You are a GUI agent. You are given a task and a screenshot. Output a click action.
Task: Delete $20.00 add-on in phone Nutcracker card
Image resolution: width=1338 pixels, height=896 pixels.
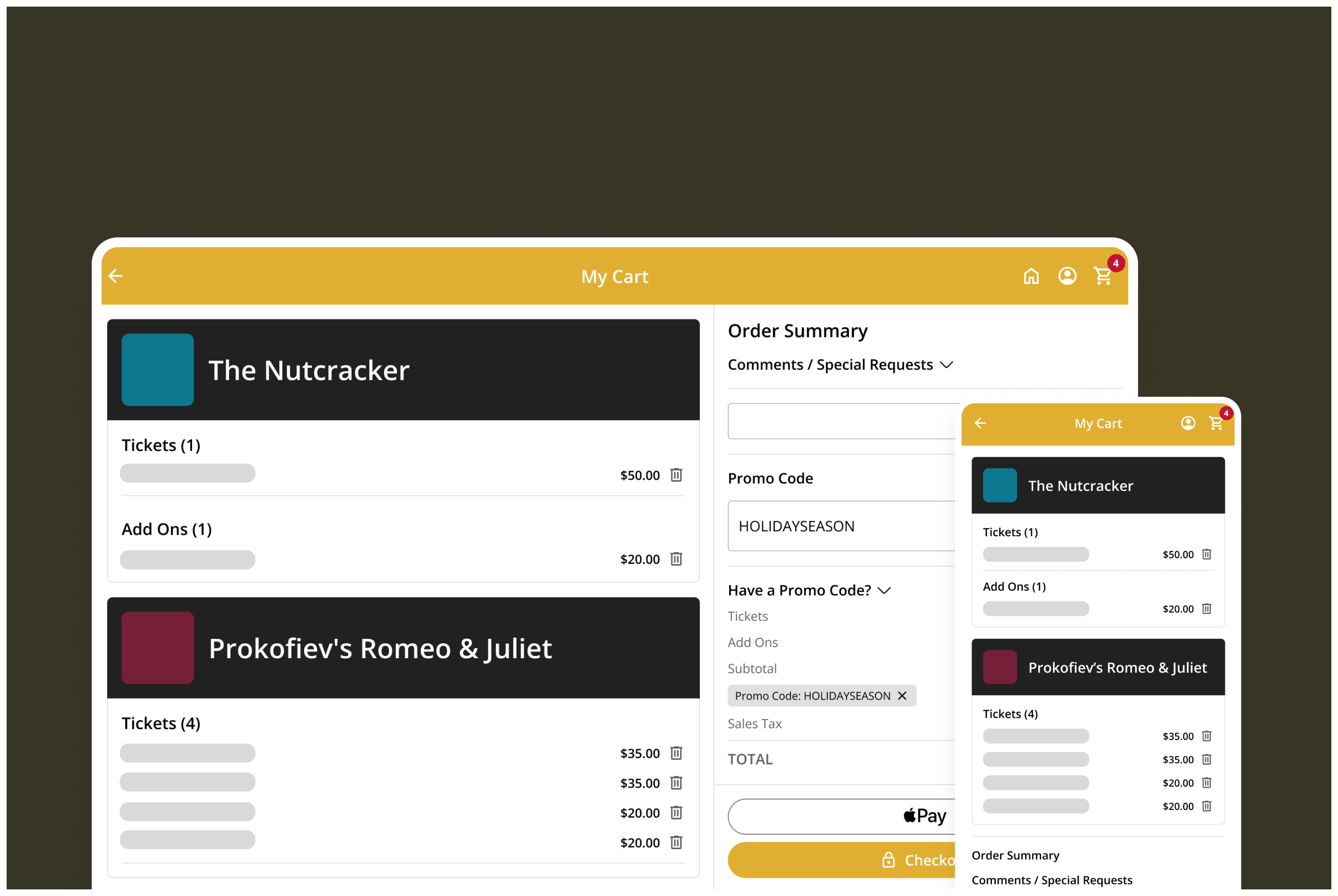click(x=1206, y=609)
